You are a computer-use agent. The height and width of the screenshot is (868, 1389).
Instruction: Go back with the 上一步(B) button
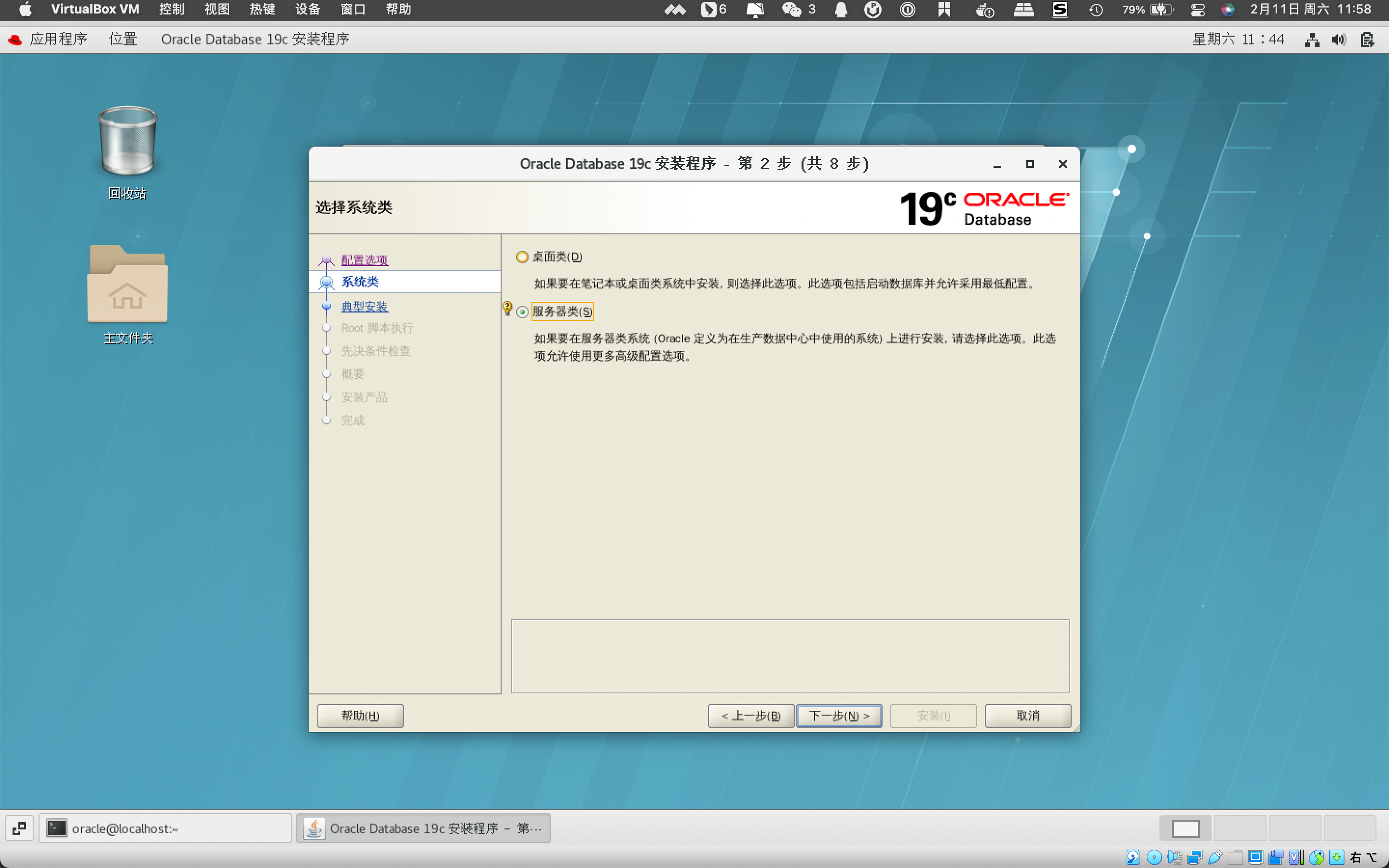751,716
